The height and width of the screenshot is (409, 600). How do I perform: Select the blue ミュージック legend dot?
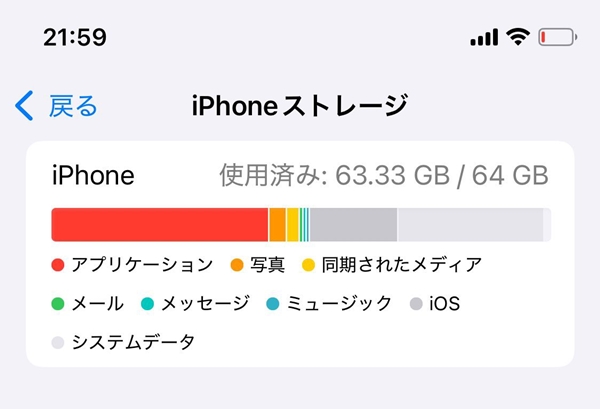click(272, 304)
